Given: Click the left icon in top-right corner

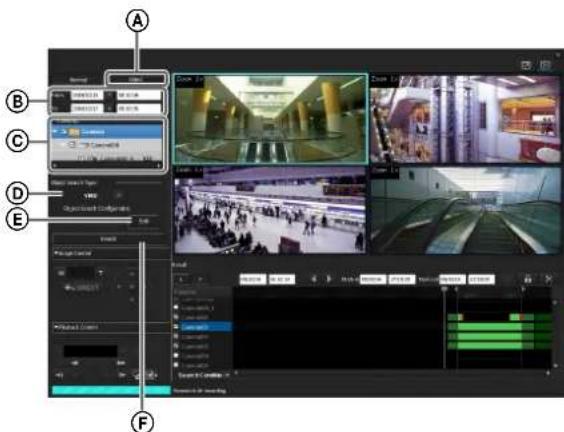Looking at the screenshot, I should (526, 65).
